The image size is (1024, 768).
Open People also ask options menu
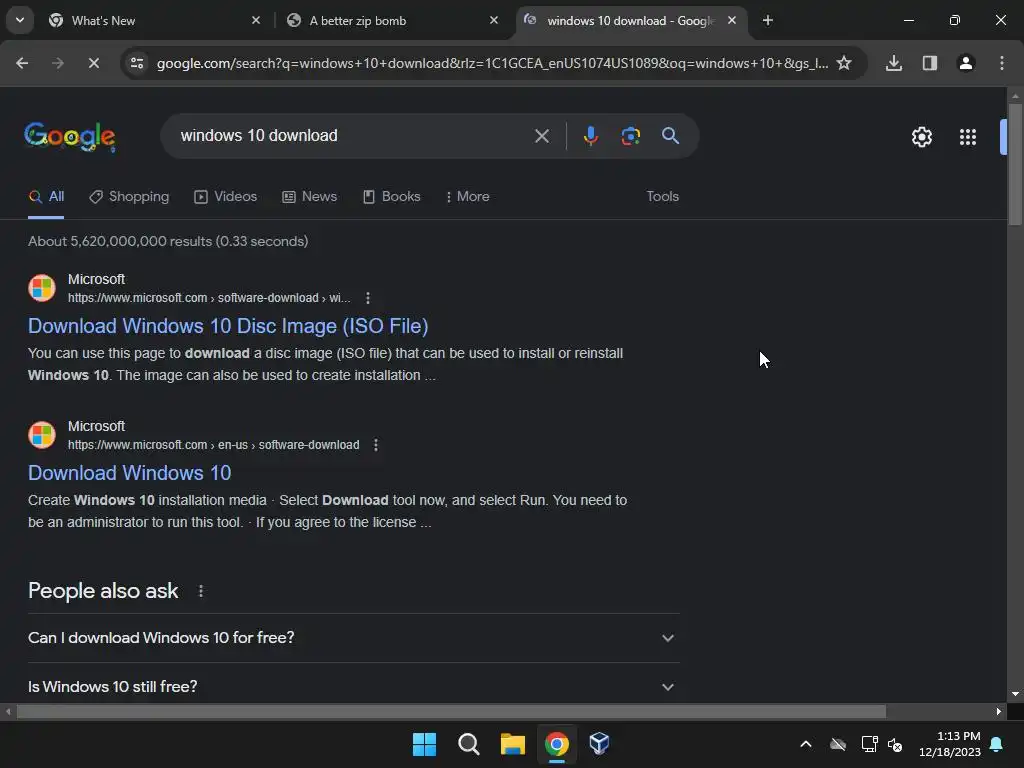[200, 591]
